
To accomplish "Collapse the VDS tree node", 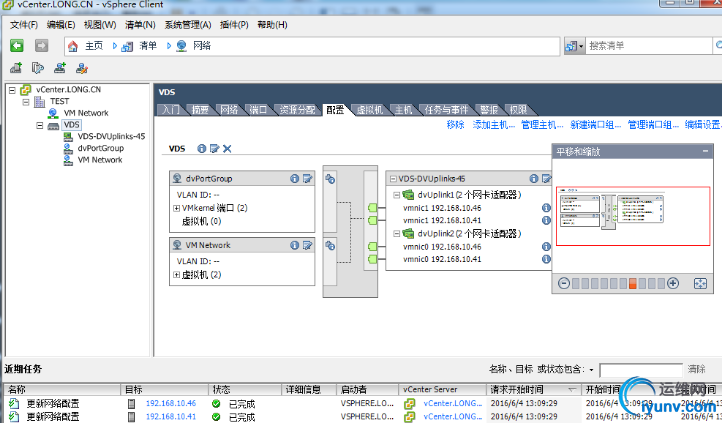I will (x=40, y=125).
